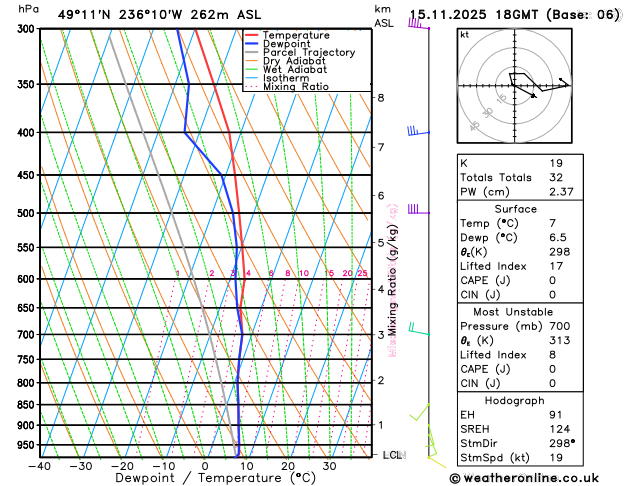Click the red Temperature legend line

click(x=252, y=35)
